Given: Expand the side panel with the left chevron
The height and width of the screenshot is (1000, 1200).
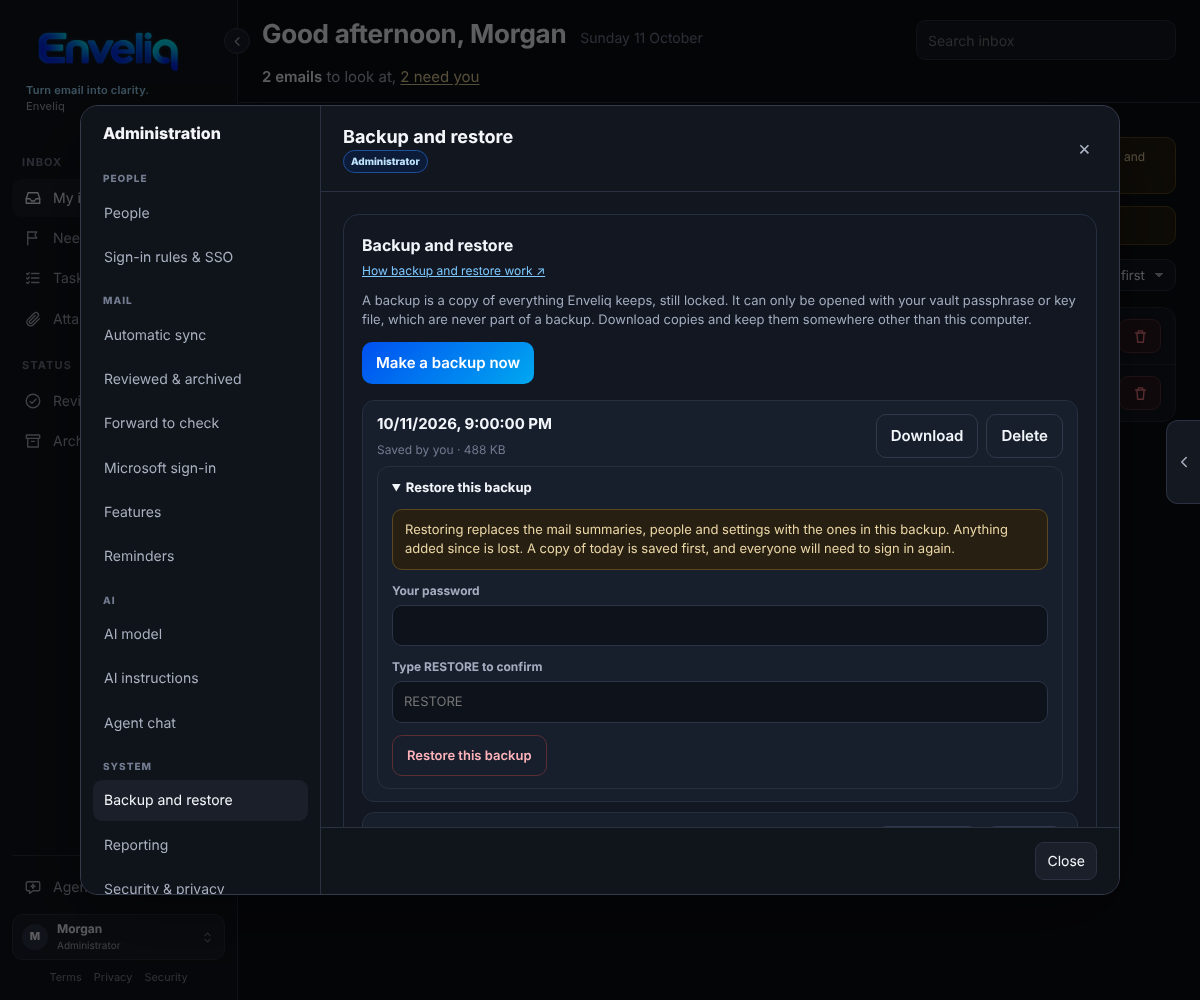Looking at the screenshot, I should (1184, 462).
